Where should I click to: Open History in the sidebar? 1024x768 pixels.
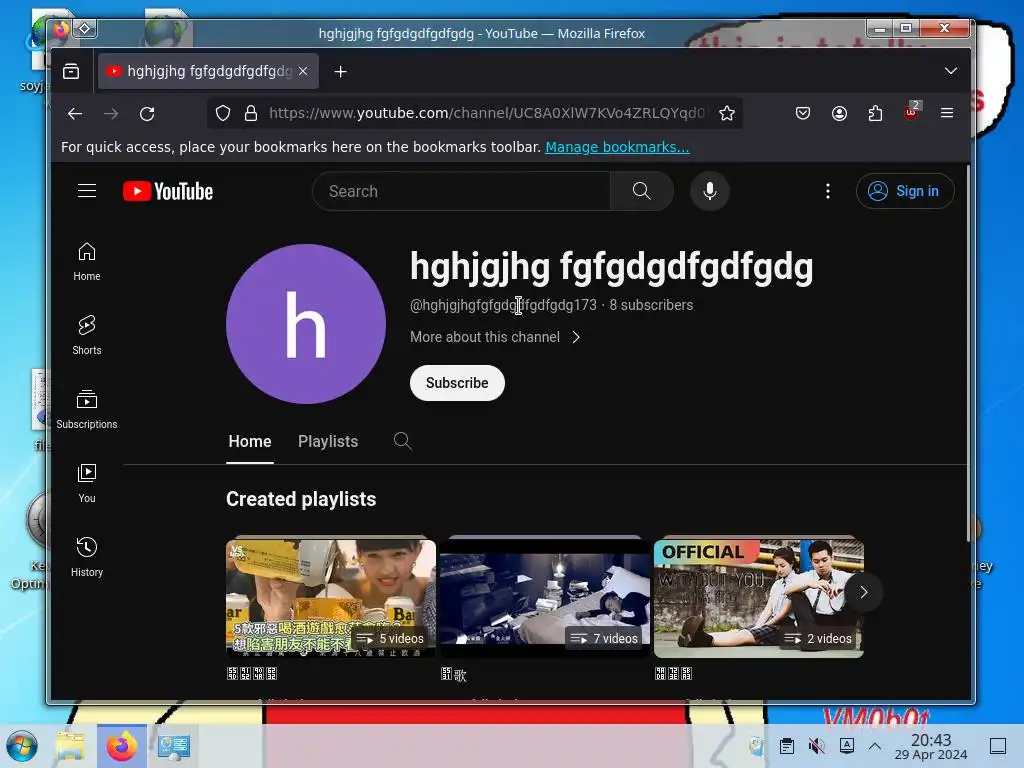click(87, 557)
